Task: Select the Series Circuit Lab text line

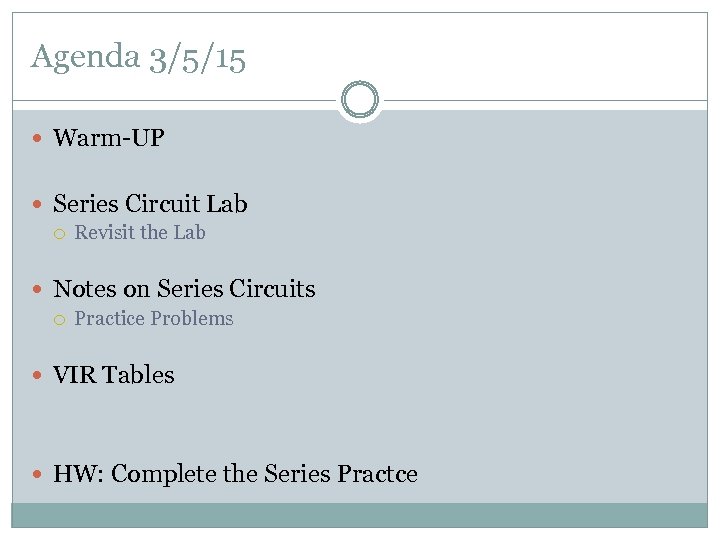Action: (150, 204)
